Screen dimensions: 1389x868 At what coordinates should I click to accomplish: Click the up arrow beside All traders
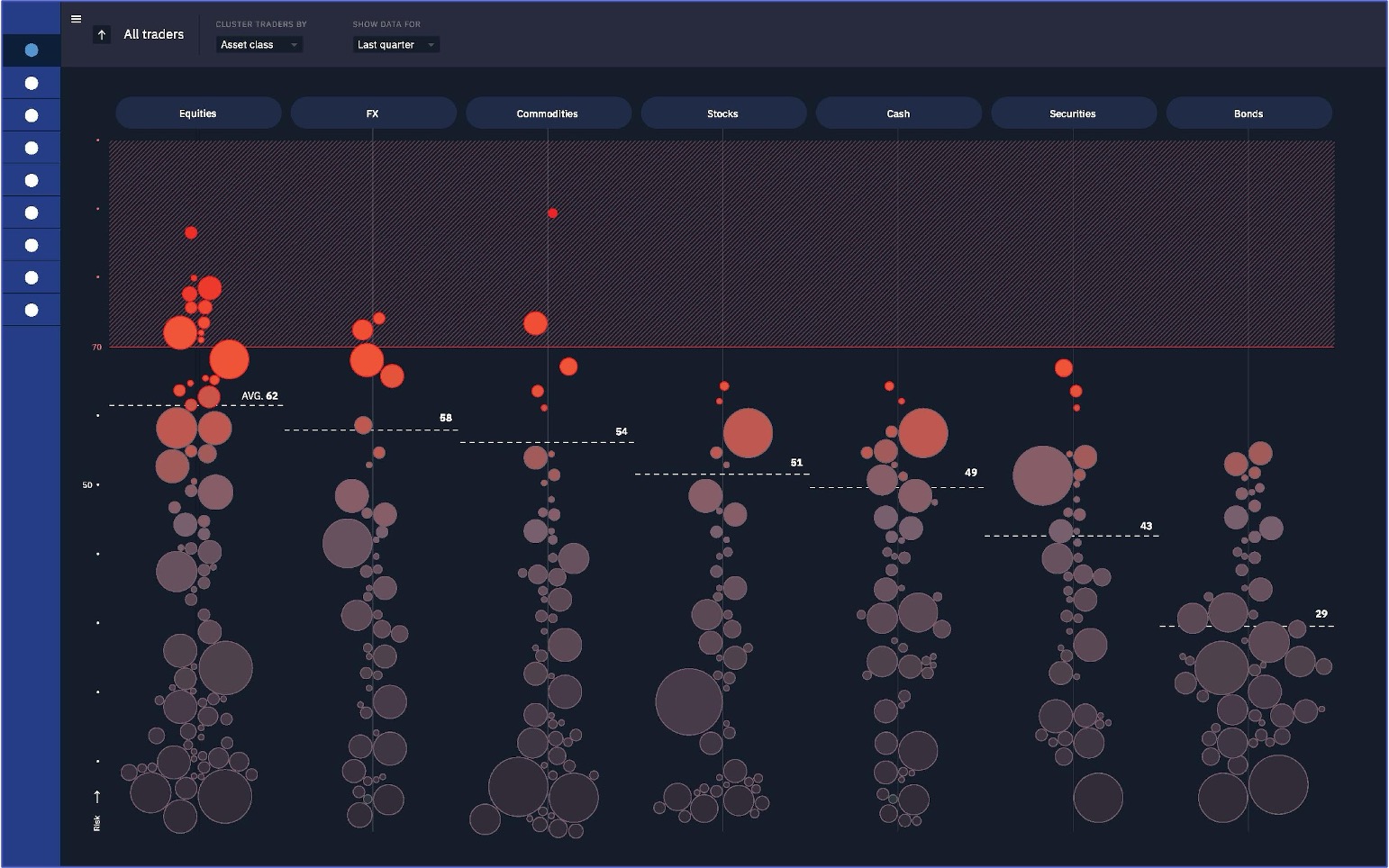102,34
